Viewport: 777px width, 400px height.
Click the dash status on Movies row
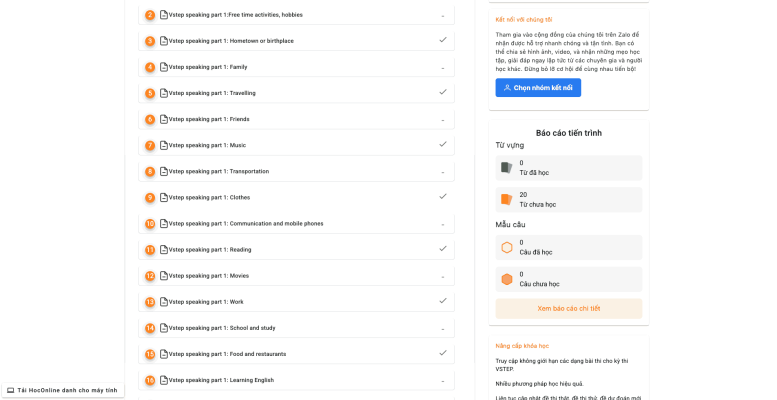(x=443, y=277)
